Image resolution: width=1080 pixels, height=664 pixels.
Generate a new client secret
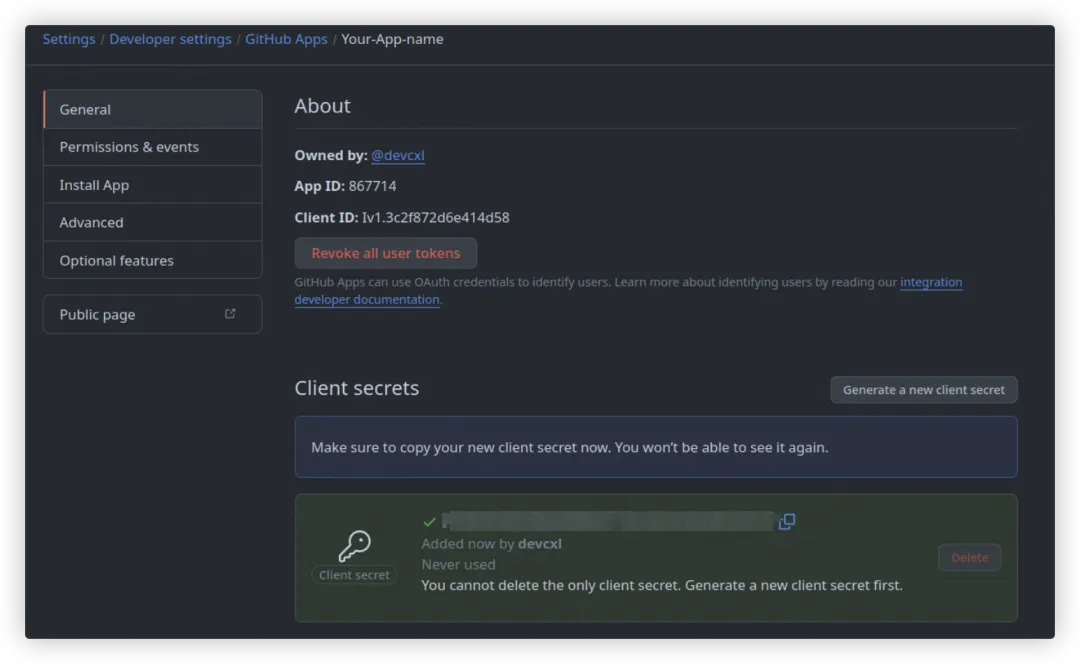924,390
